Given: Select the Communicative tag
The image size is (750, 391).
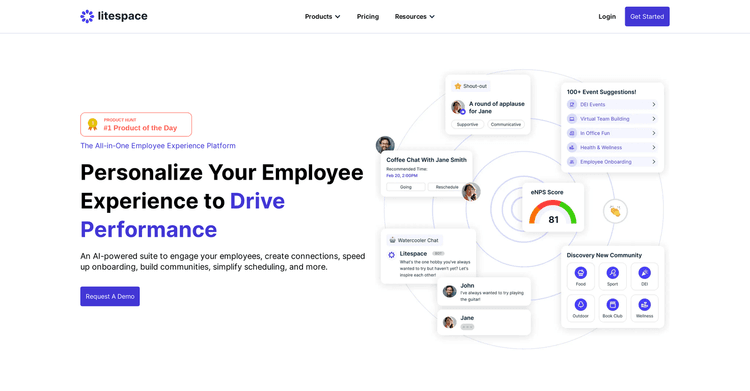Looking at the screenshot, I should pos(506,124).
